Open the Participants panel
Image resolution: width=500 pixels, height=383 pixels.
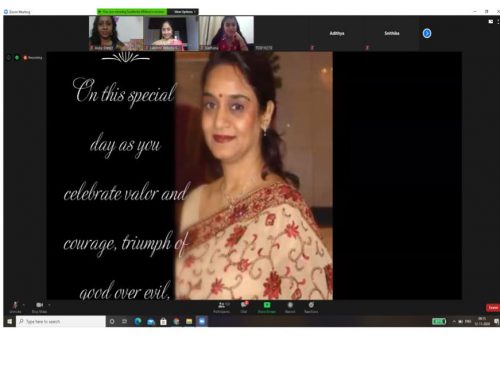point(222,307)
